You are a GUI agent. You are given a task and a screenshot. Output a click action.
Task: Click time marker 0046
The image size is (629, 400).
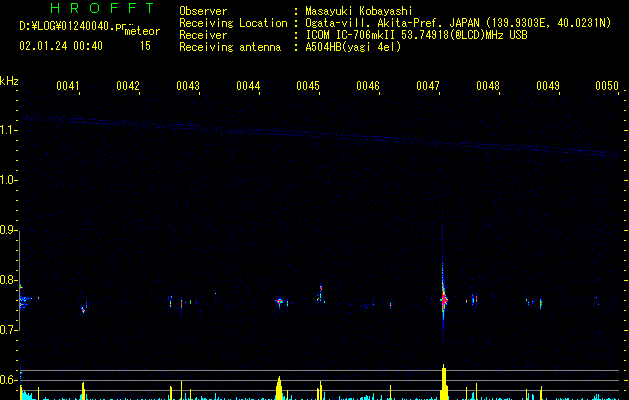(368, 85)
